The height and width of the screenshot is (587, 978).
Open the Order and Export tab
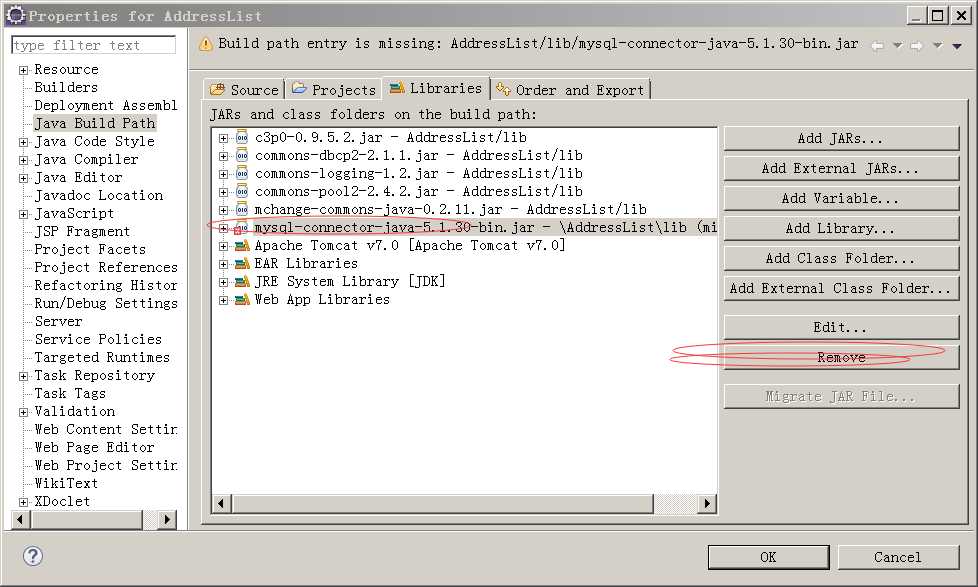570,90
